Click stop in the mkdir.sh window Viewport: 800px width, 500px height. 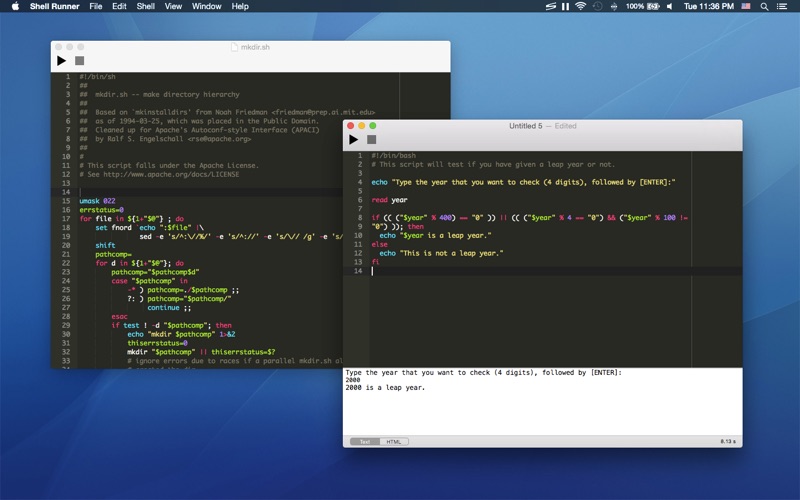pos(79,61)
